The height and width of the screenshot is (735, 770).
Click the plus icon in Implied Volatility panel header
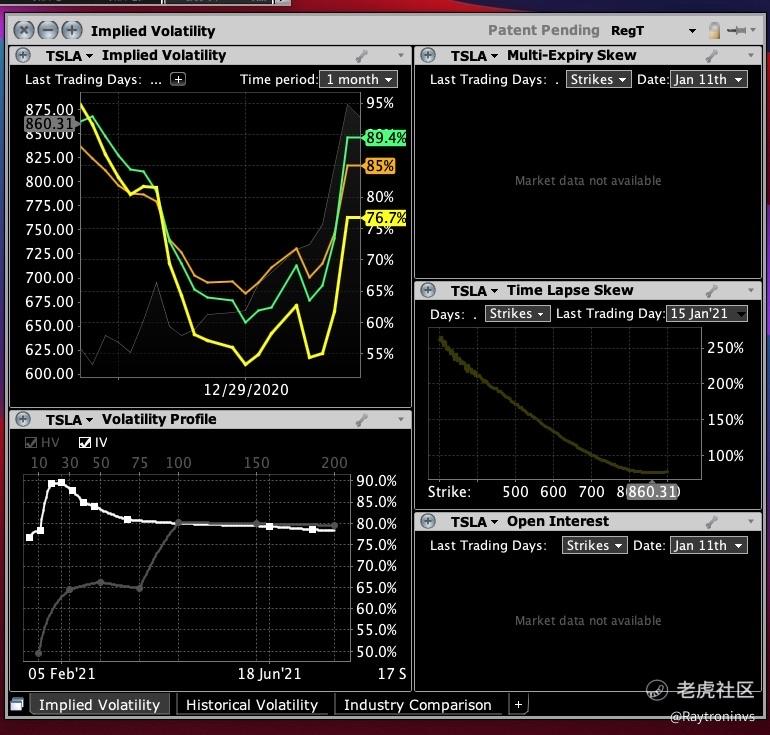[x=23, y=55]
